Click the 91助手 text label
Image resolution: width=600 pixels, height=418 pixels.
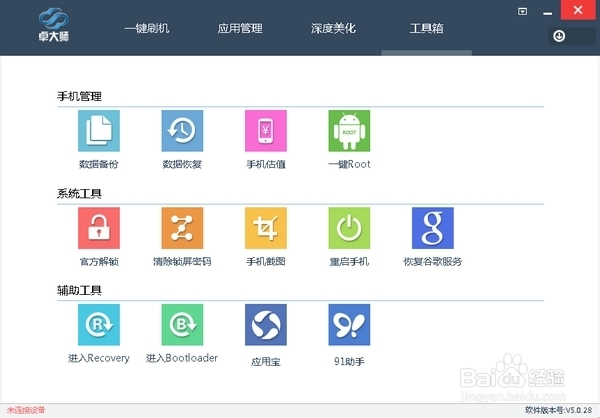pyautogui.click(x=349, y=362)
